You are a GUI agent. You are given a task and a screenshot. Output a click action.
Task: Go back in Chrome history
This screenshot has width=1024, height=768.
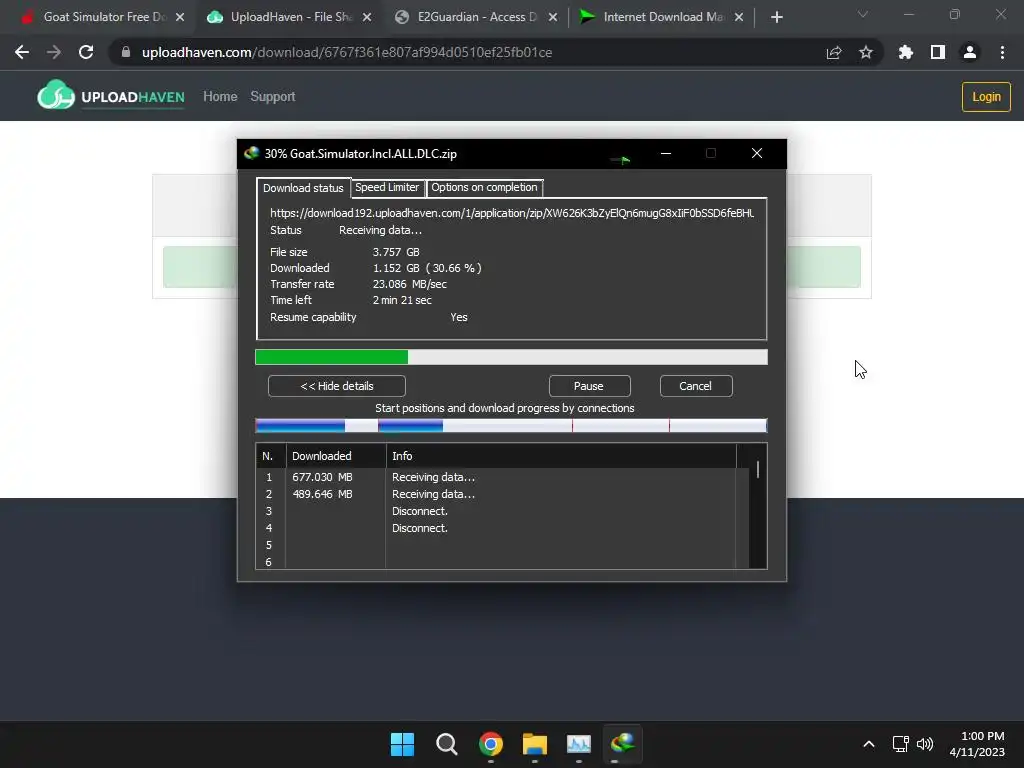[x=22, y=52]
